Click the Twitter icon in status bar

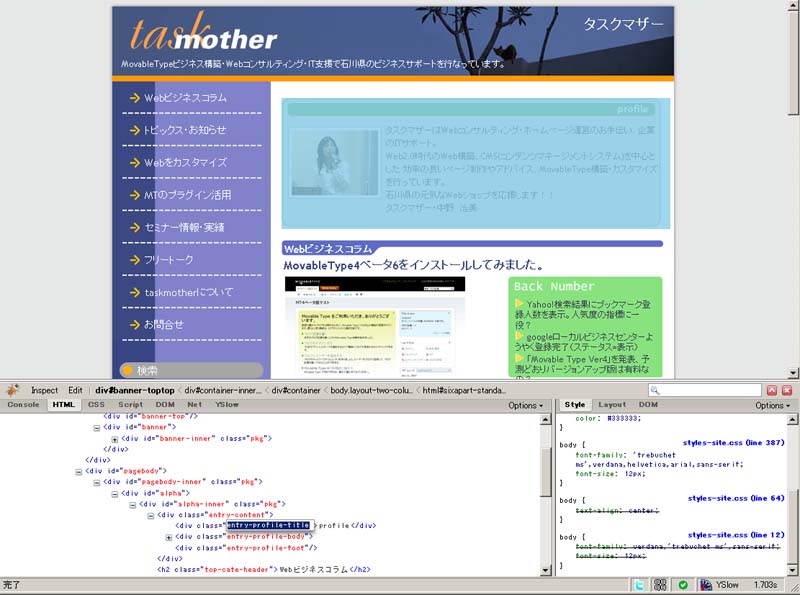tap(639, 585)
